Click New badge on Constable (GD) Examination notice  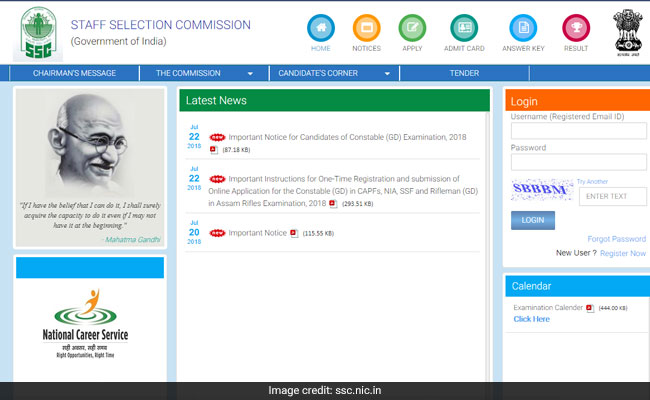click(x=217, y=137)
